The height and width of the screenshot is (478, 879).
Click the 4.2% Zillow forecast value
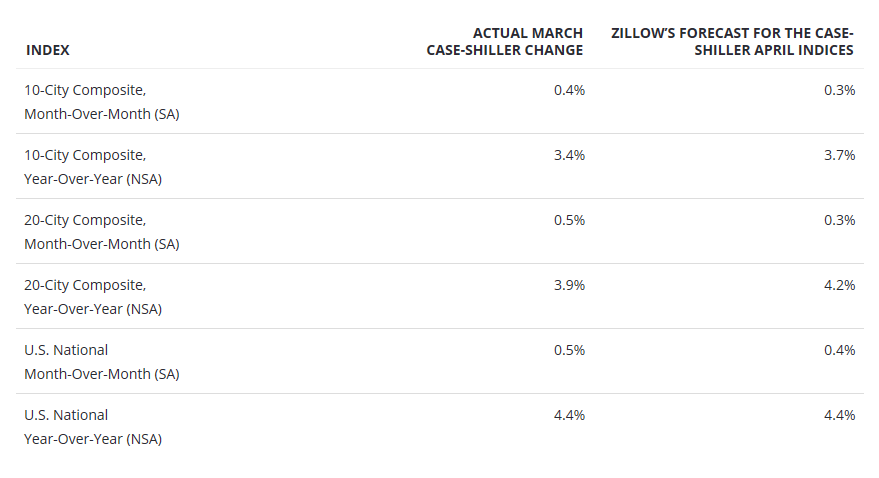tap(839, 285)
